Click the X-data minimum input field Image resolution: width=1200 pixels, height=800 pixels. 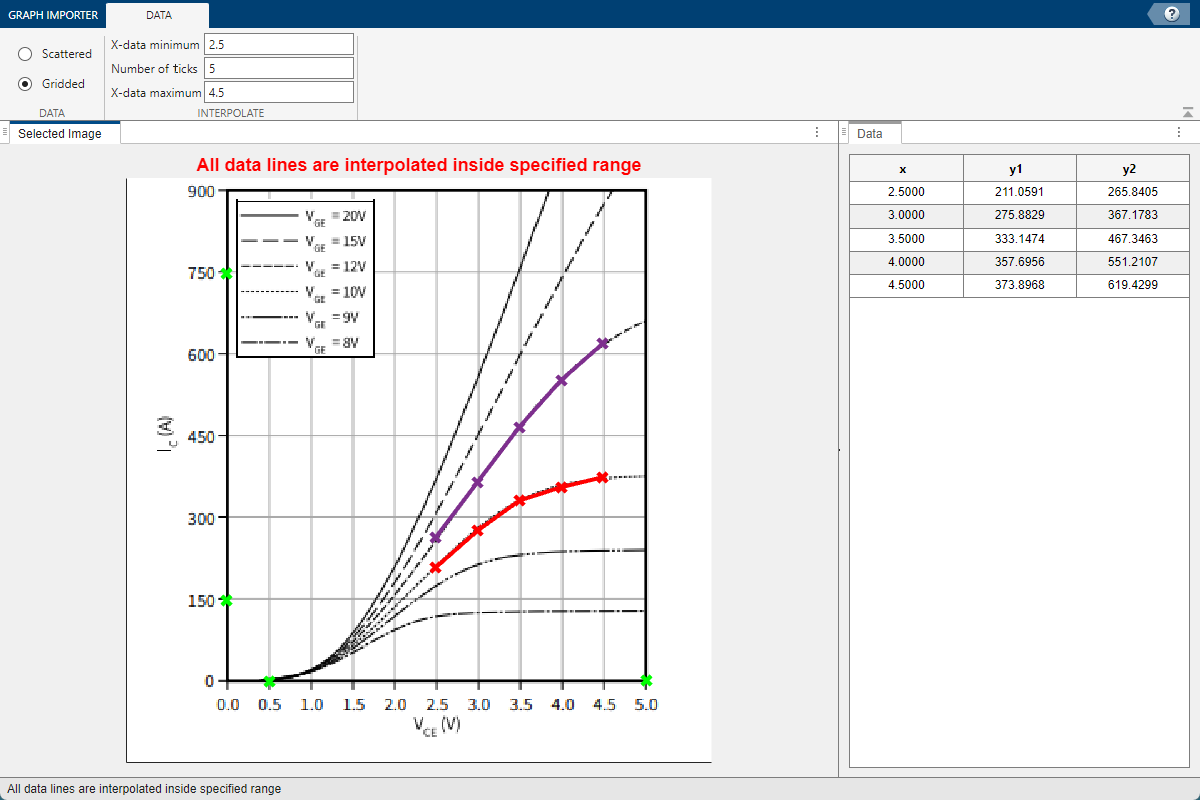(x=279, y=44)
